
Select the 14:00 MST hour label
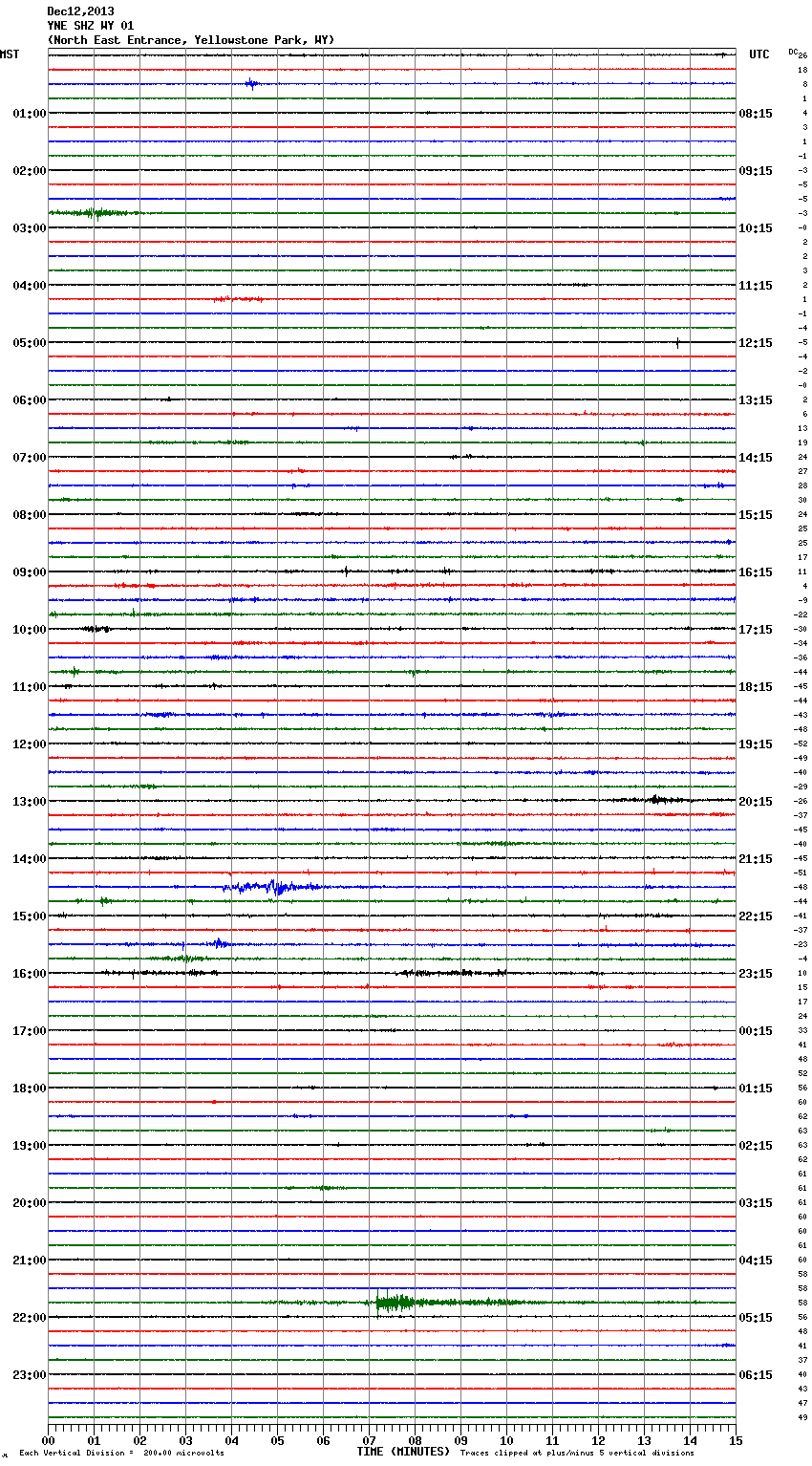(30, 859)
